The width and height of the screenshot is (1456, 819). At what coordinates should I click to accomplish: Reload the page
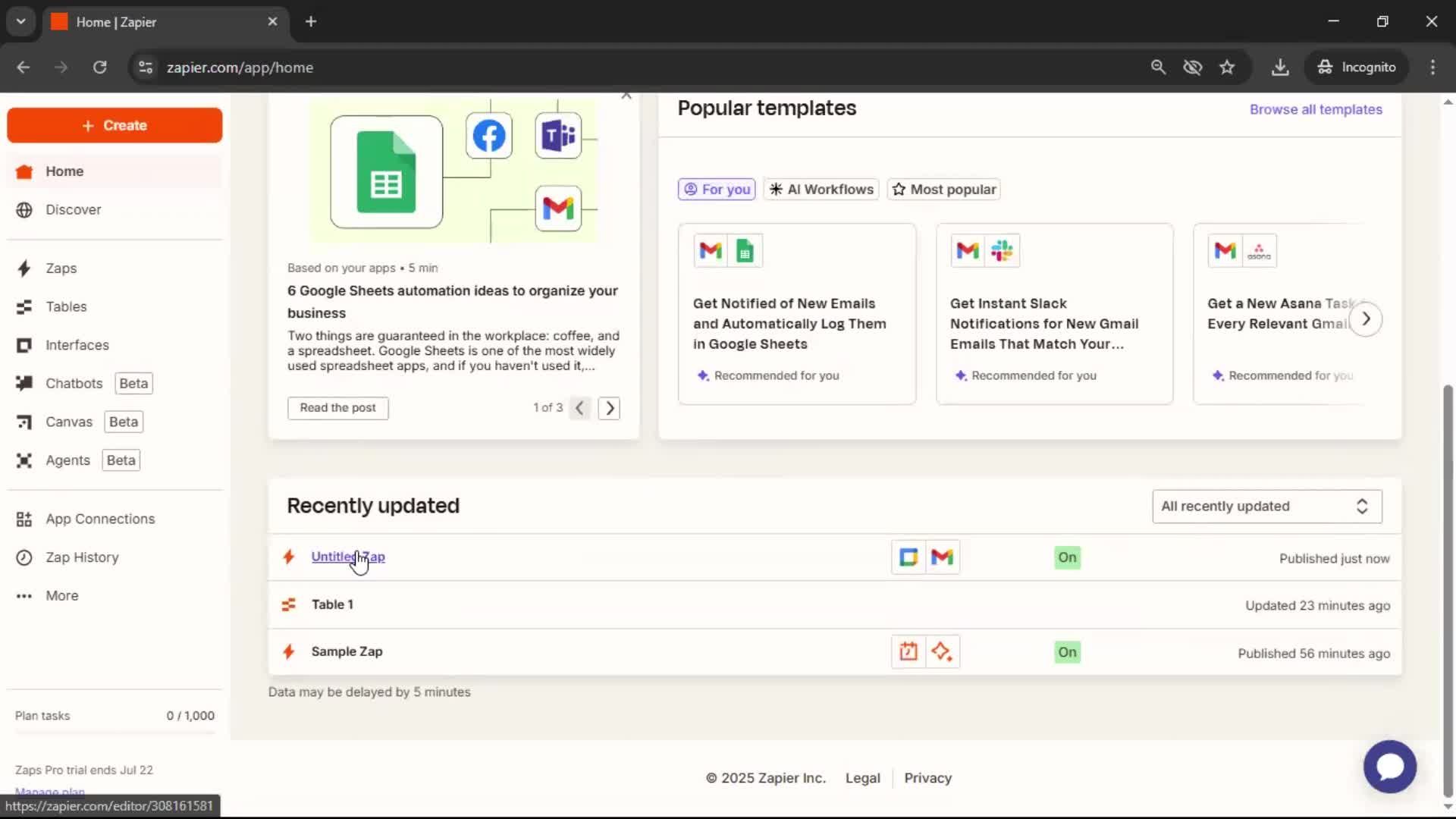99,67
